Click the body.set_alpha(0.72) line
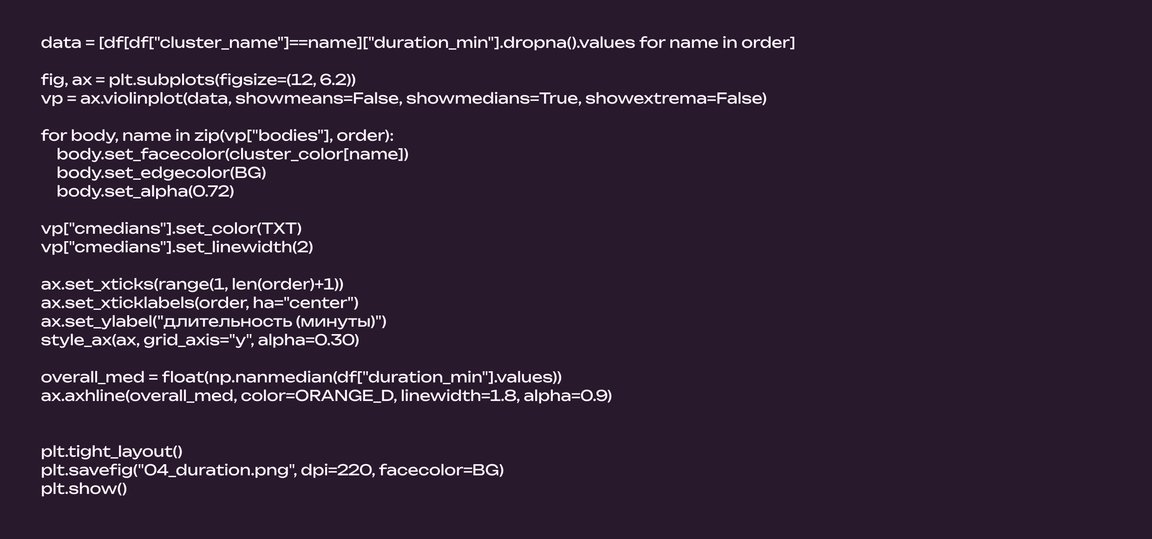The width and height of the screenshot is (1152, 539). (x=145, y=191)
